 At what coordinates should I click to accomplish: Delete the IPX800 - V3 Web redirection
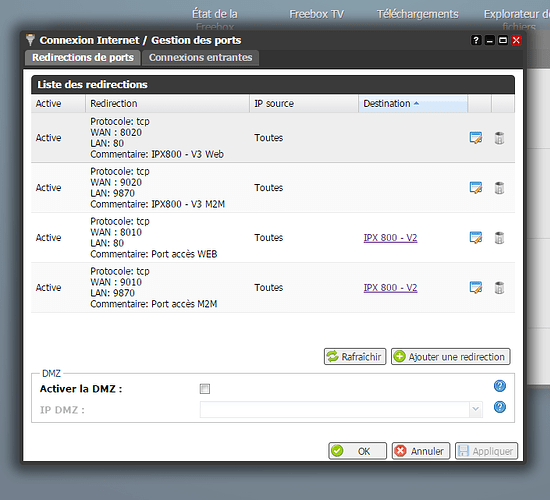tap(499, 138)
